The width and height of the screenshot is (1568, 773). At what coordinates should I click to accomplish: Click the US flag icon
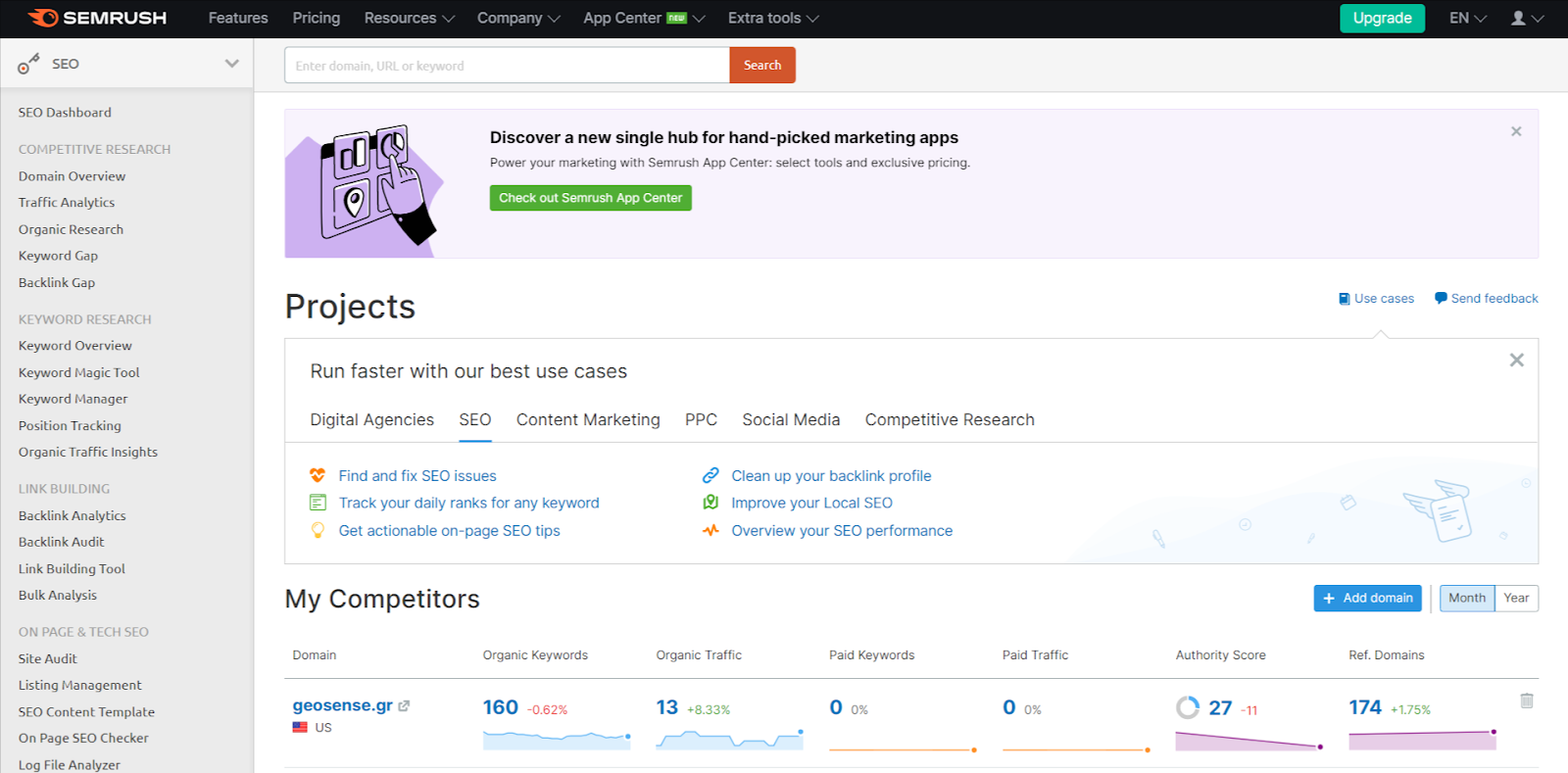pyautogui.click(x=300, y=727)
